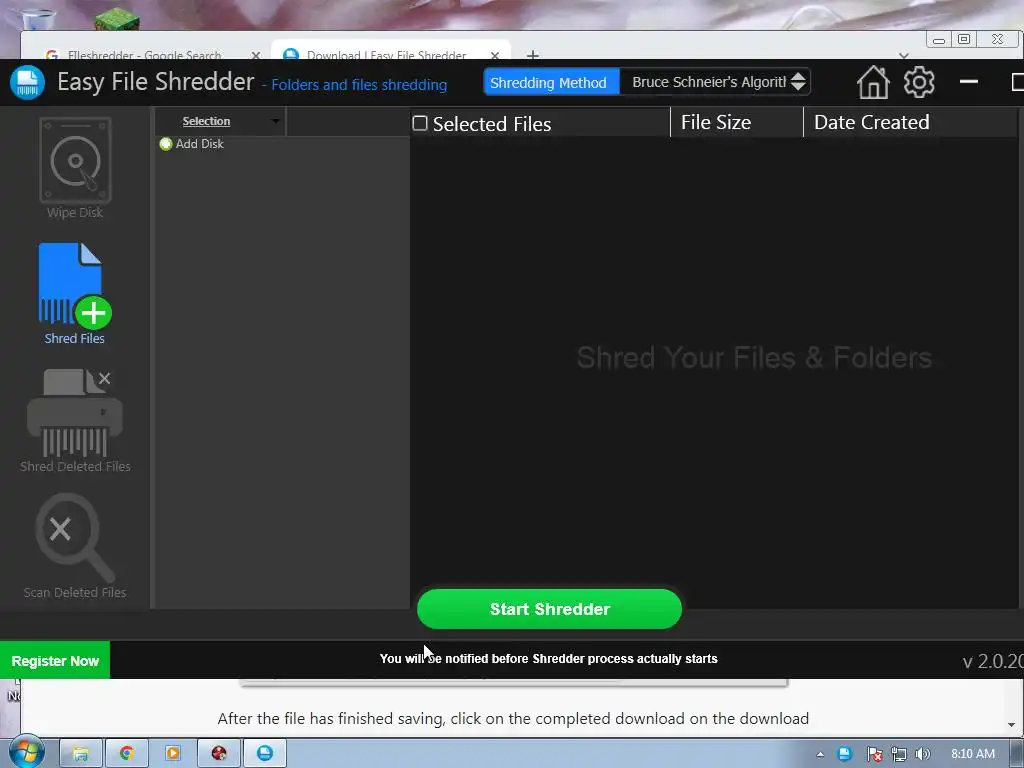The width and height of the screenshot is (1024, 768).
Task: Minimize the Easy File Shredder window
Action: (968, 82)
